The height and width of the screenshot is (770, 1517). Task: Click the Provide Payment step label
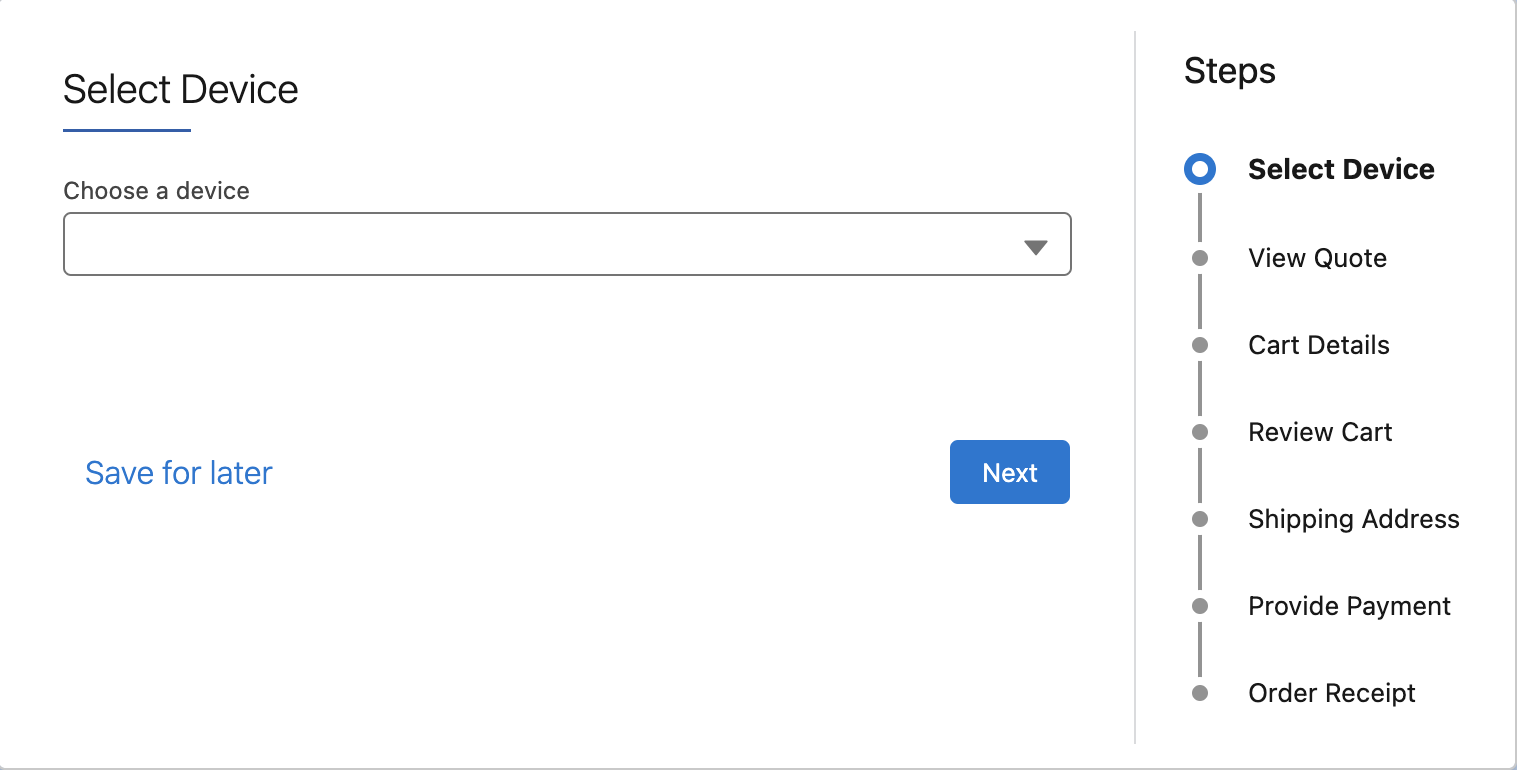point(1349,605)
